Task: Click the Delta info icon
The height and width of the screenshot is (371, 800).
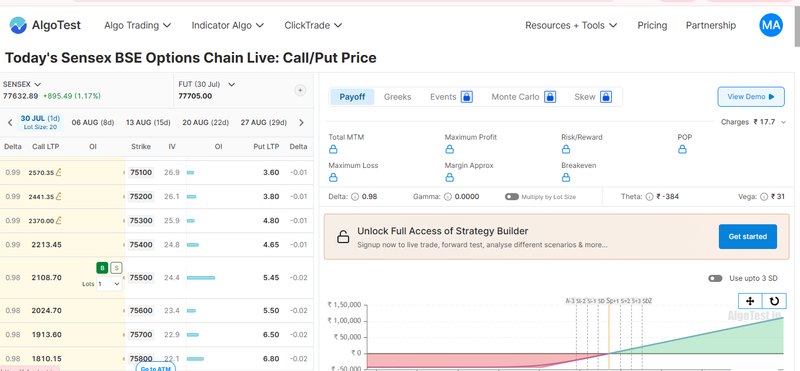Action: coord(355,196)
